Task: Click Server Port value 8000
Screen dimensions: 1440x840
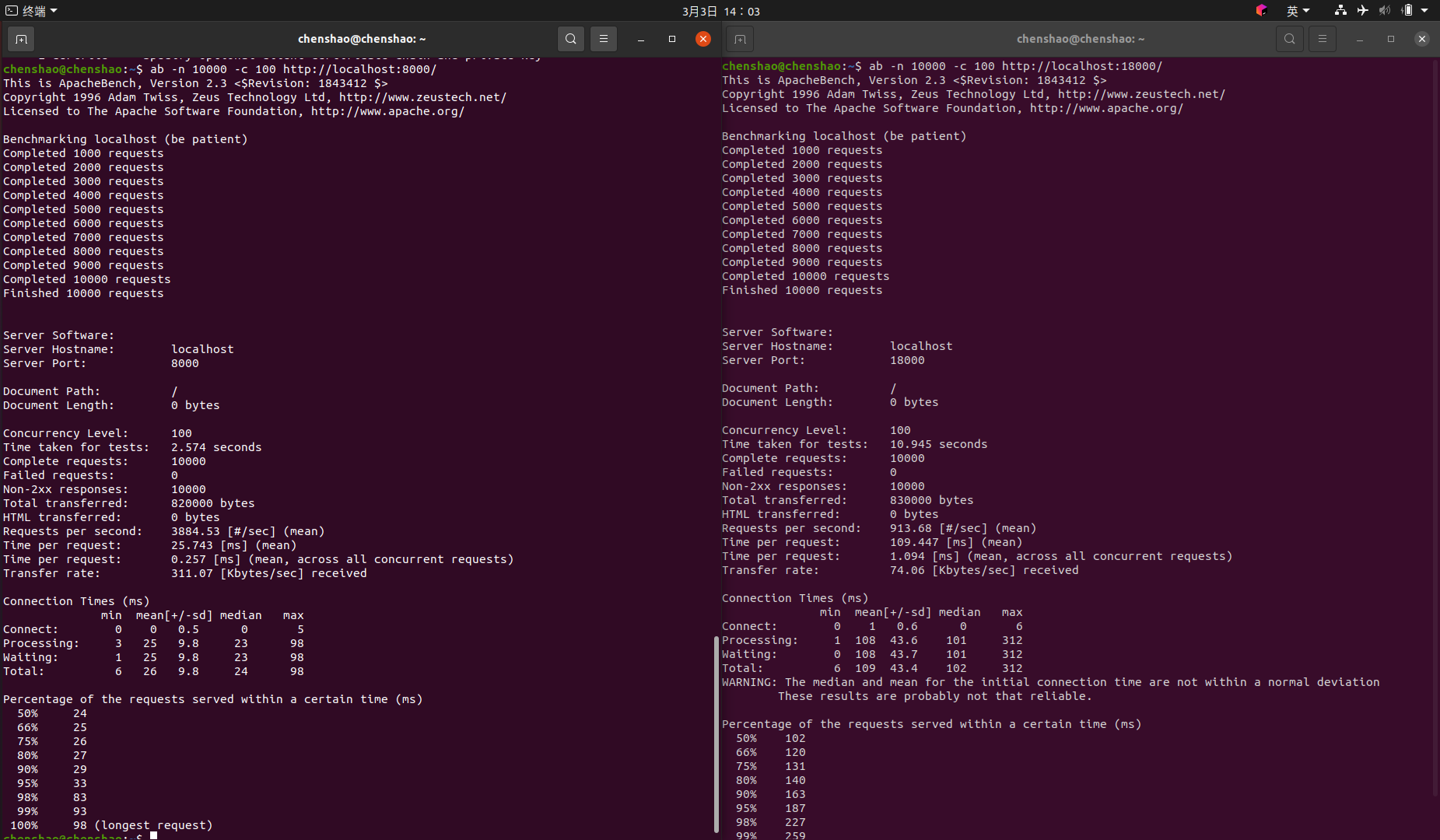Action: [184, 363]
